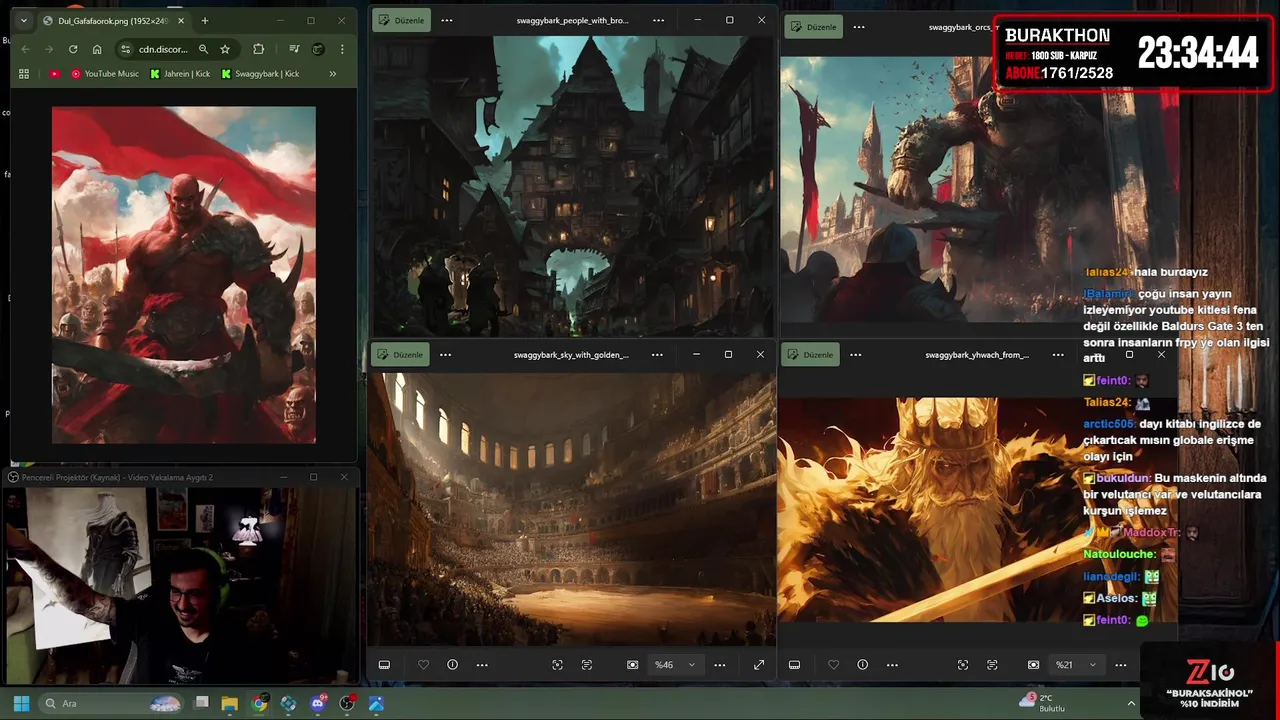Click the bukuldun username in chat

coord(1123,478)
